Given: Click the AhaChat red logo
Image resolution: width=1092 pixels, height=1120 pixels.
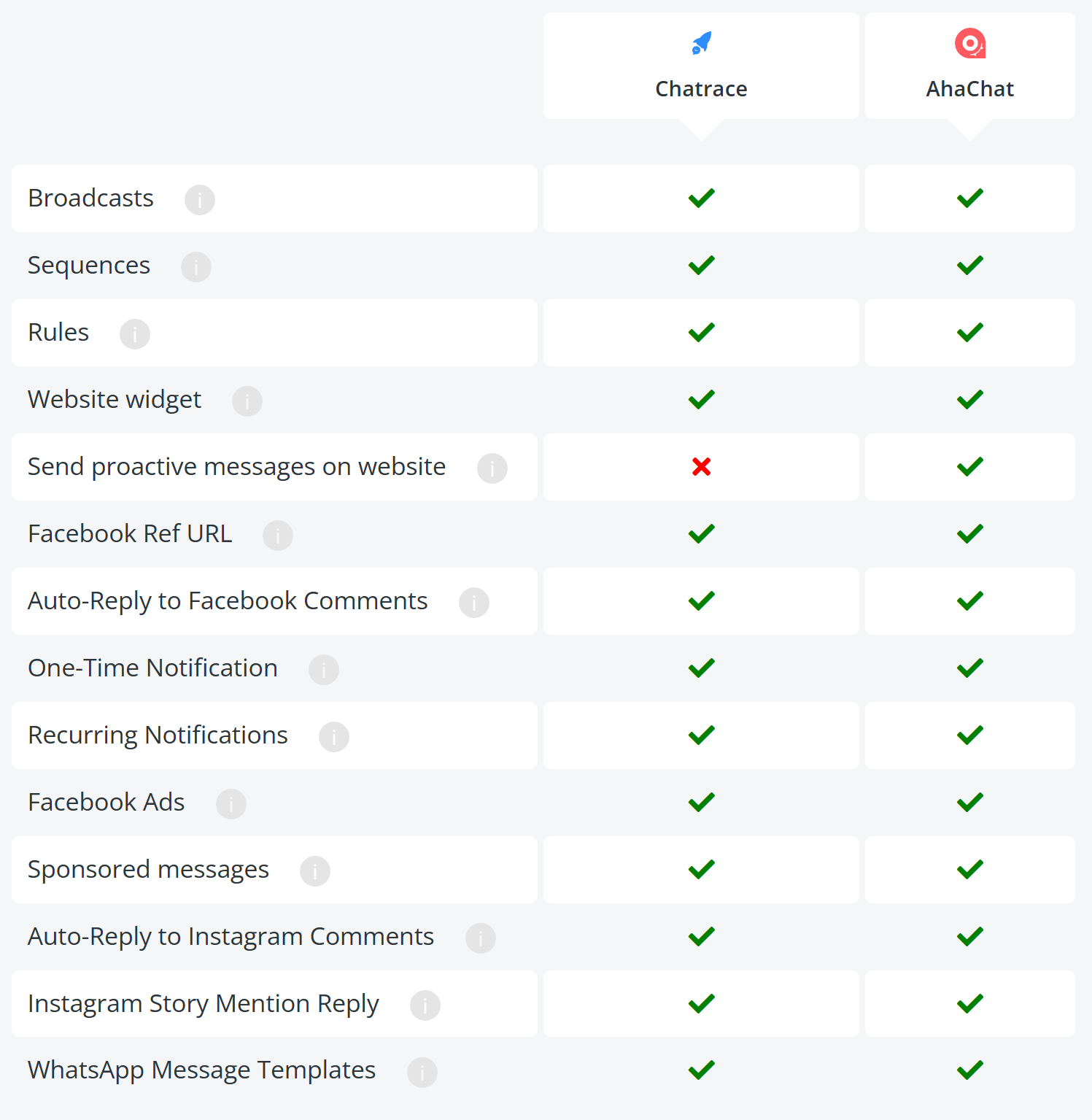Looking at the screenshot, I should pos(970,43).
